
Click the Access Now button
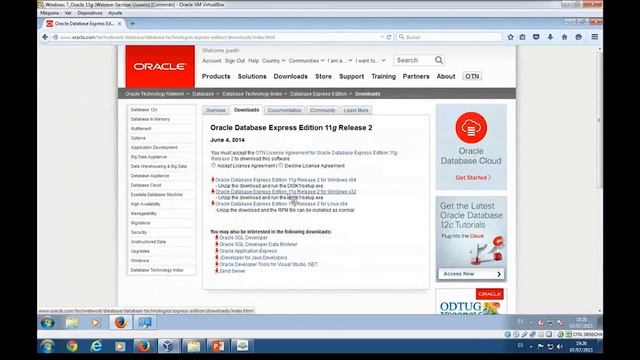[x=471, y=274]
